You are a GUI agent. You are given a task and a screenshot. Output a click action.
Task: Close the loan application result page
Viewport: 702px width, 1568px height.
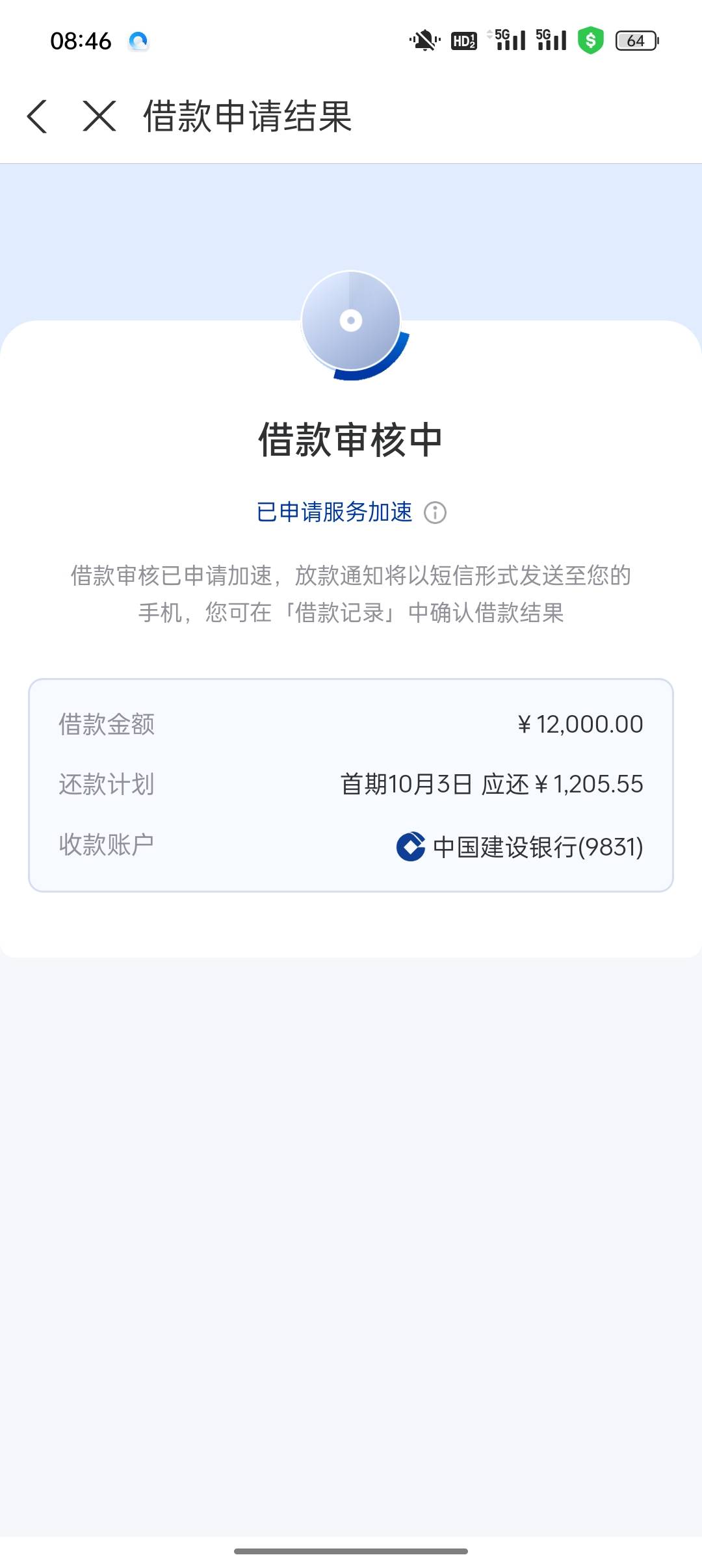(99, 116)
